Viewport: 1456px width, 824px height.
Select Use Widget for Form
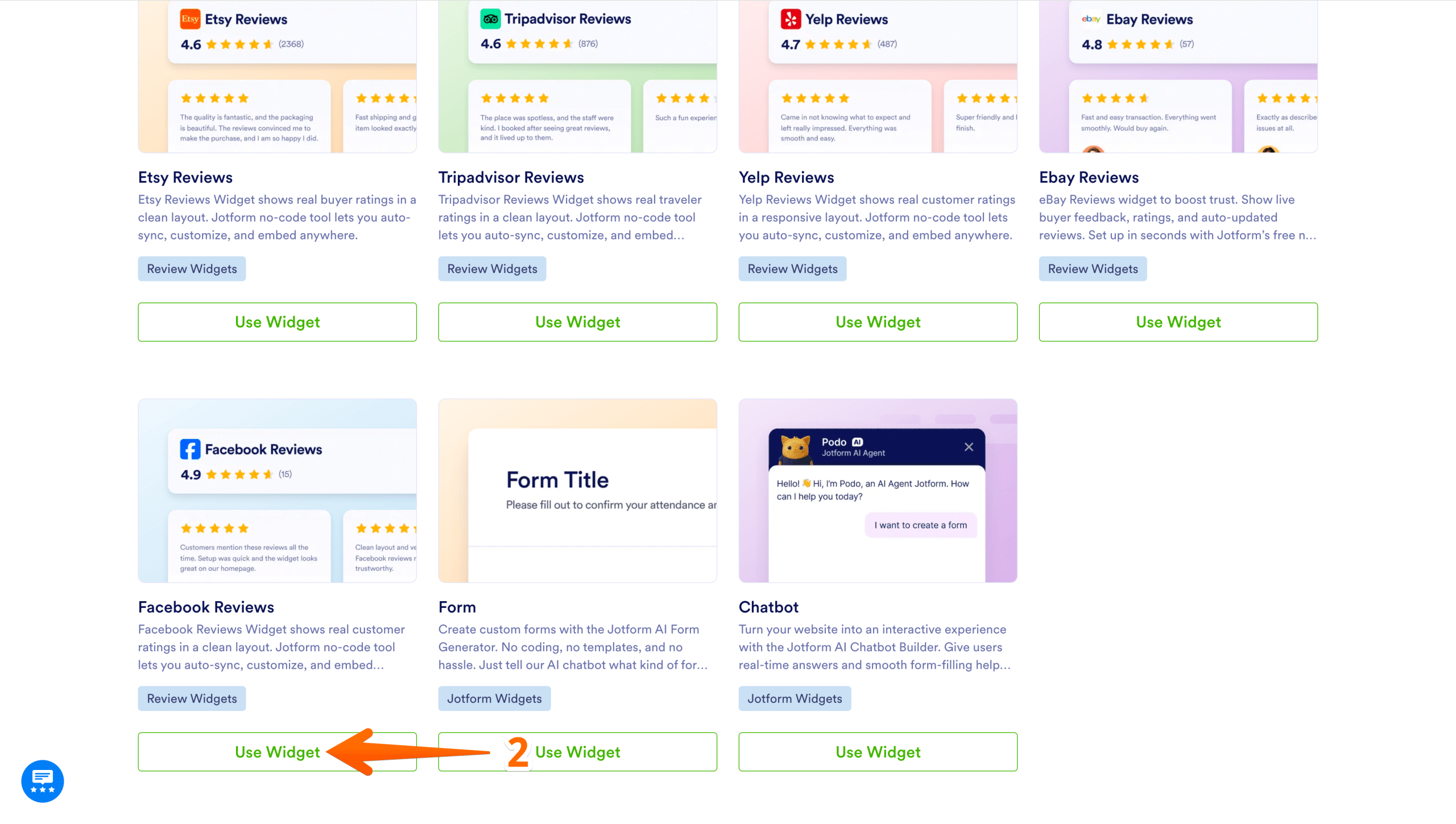577,752
